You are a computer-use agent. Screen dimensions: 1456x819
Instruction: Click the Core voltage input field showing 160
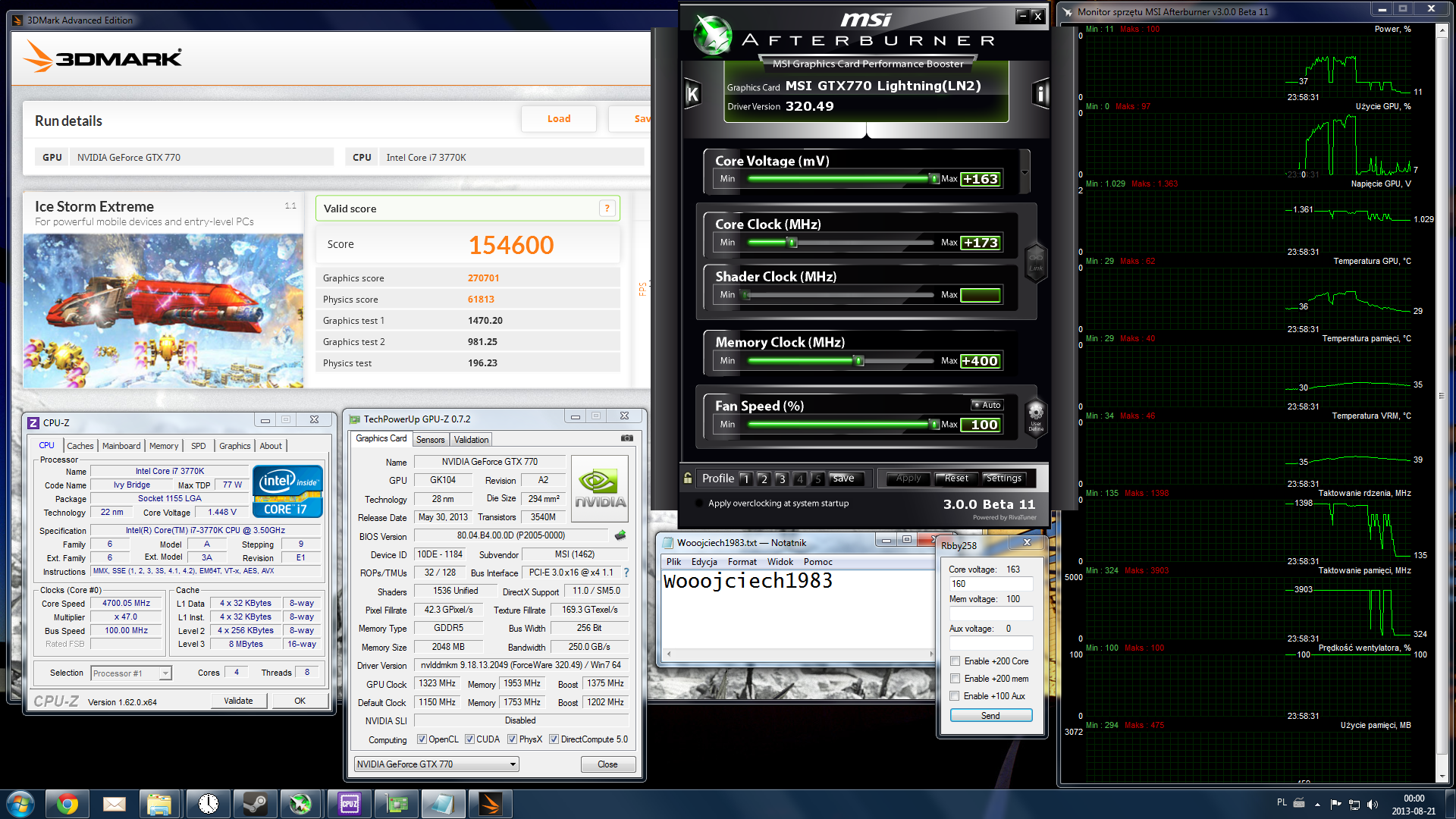pos(991,584)
